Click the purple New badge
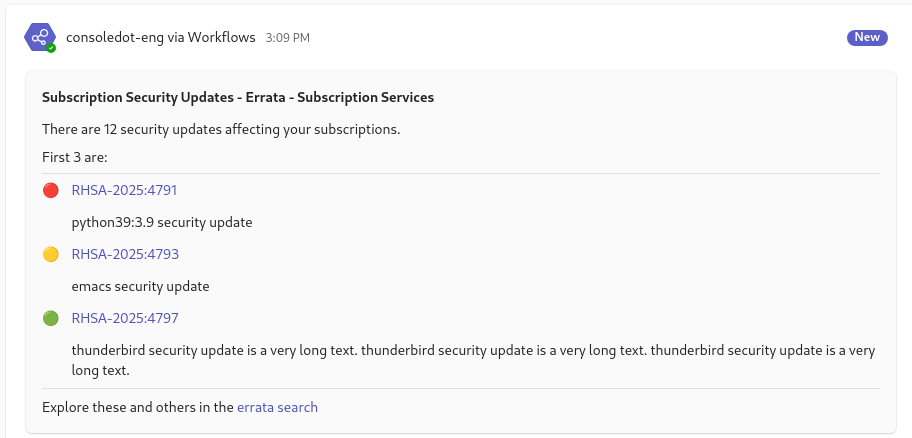912x438 pixels. tap(866, 37)
